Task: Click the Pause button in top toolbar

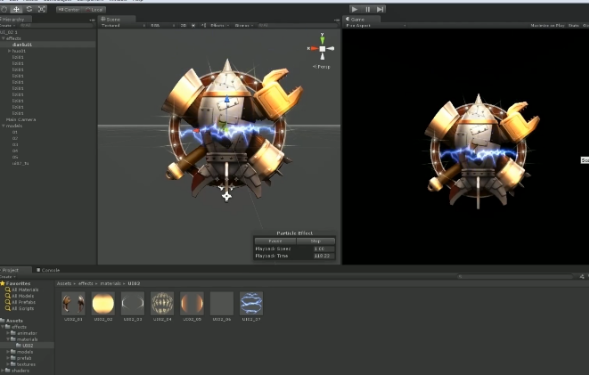Action: [x=367, y=9]
